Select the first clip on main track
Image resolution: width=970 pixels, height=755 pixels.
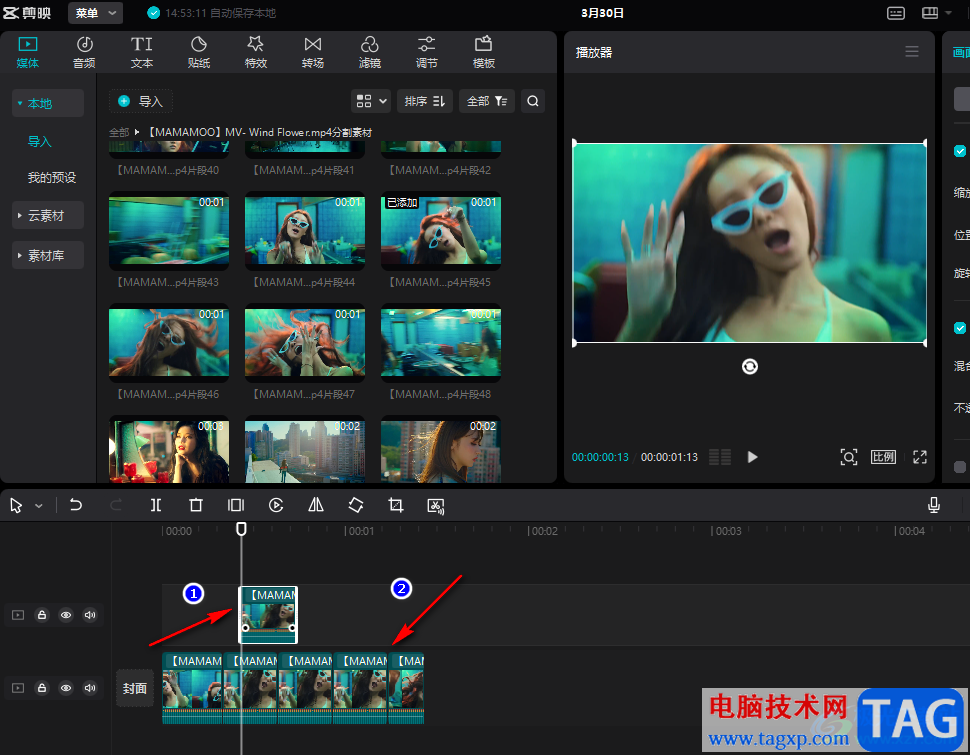[192, 688]
